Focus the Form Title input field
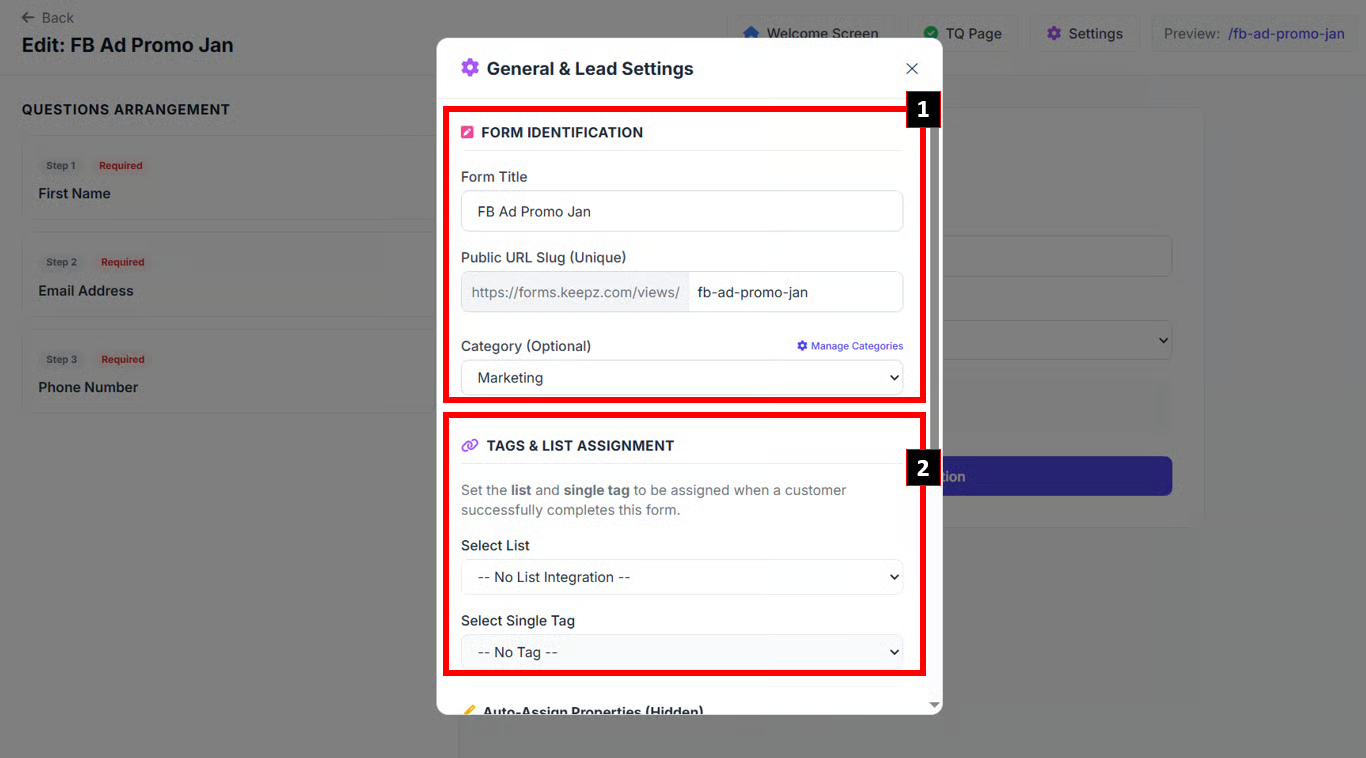Viewport: 1366px width, 758px height. point(681,212)
